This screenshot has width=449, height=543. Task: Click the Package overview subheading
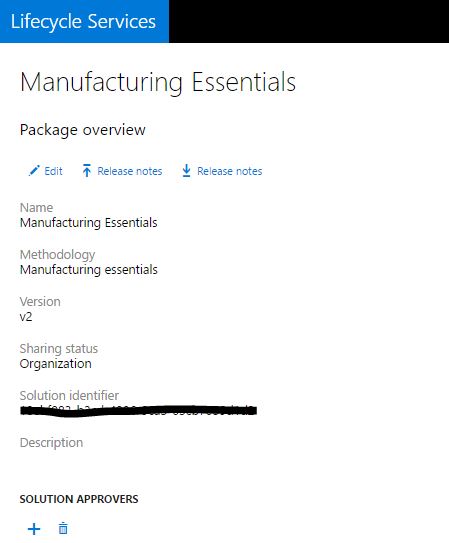(83, 130)
